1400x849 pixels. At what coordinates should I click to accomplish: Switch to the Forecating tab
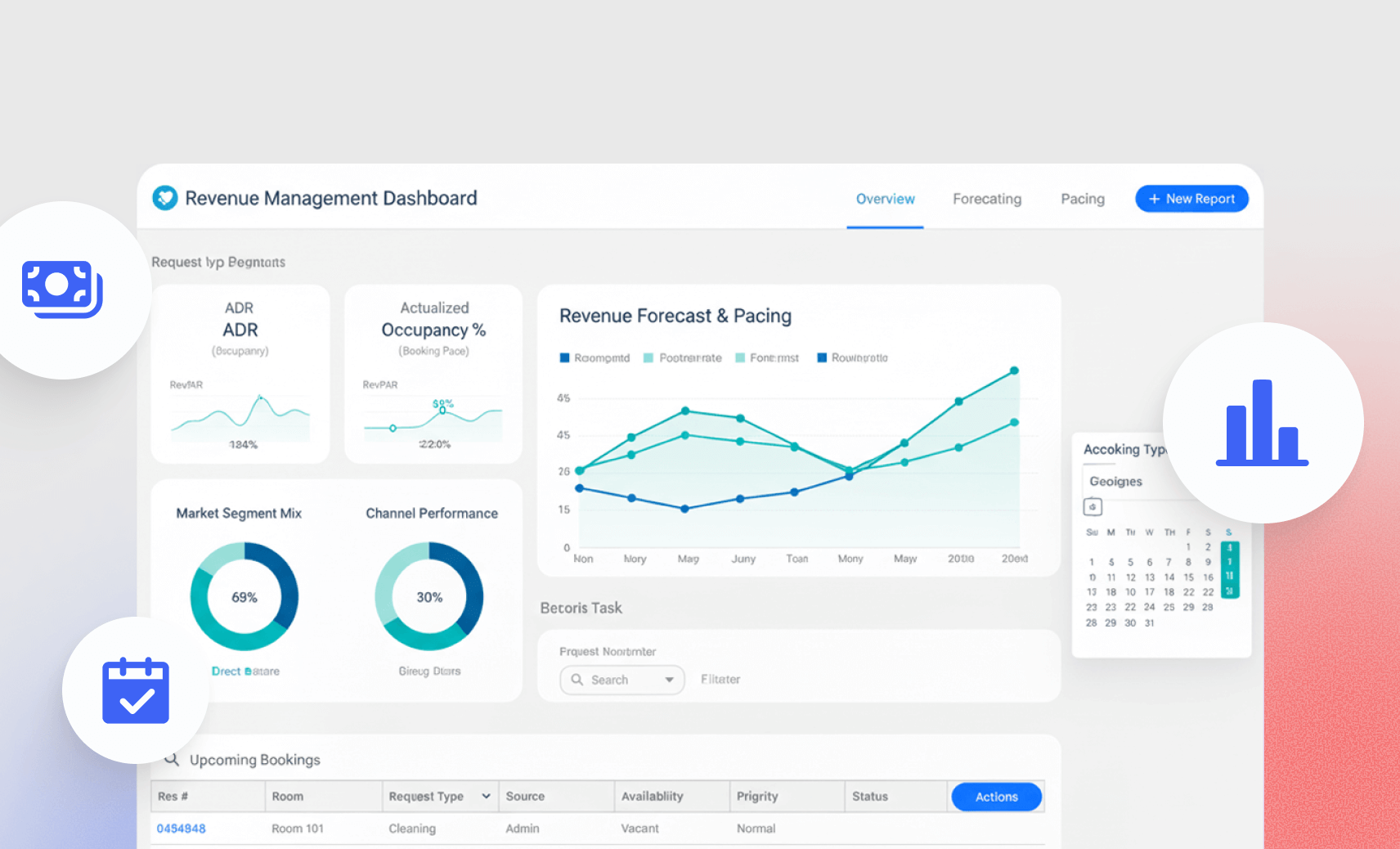[986, 198]
